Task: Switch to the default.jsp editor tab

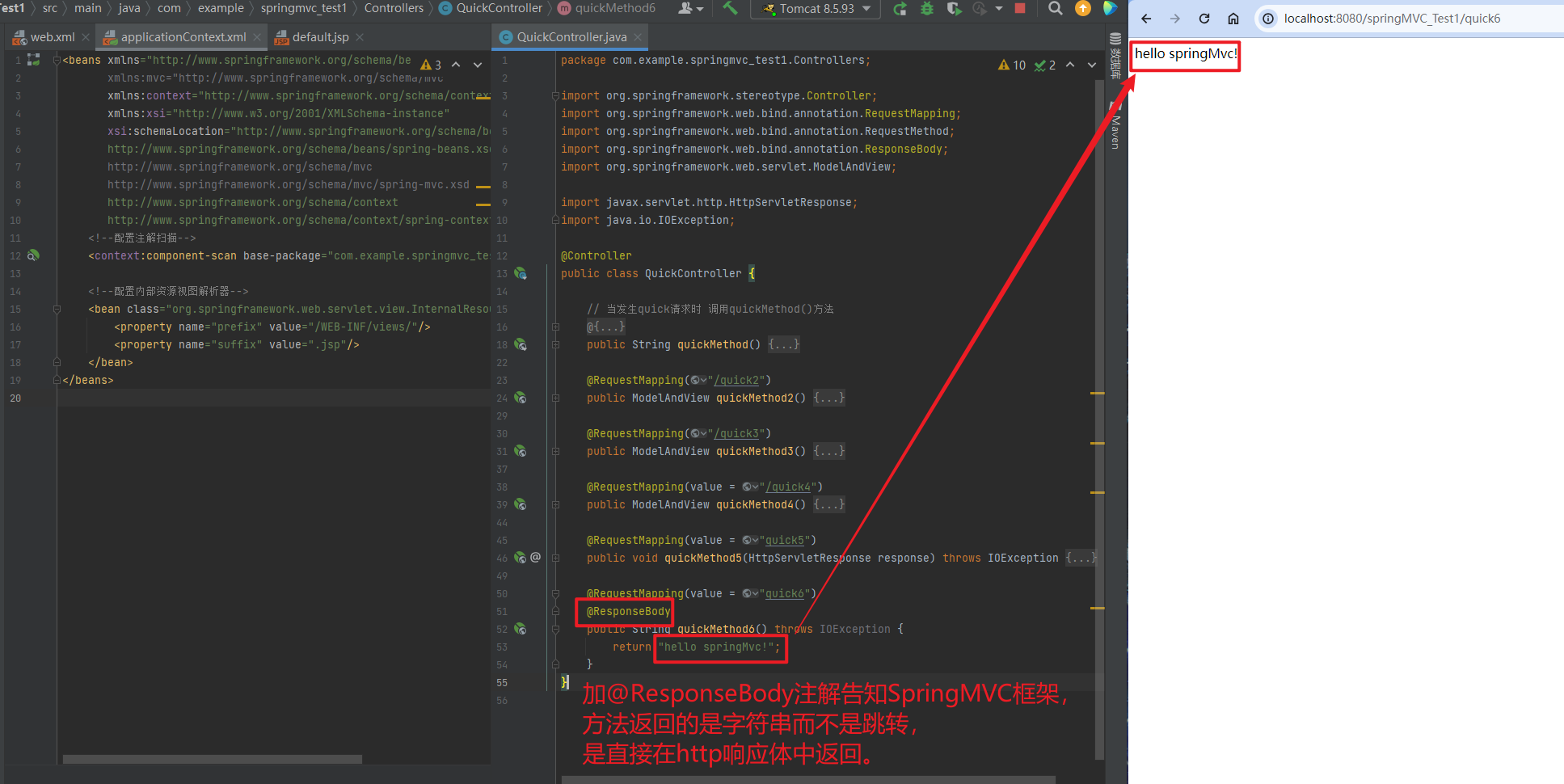Action: (319, 37)
